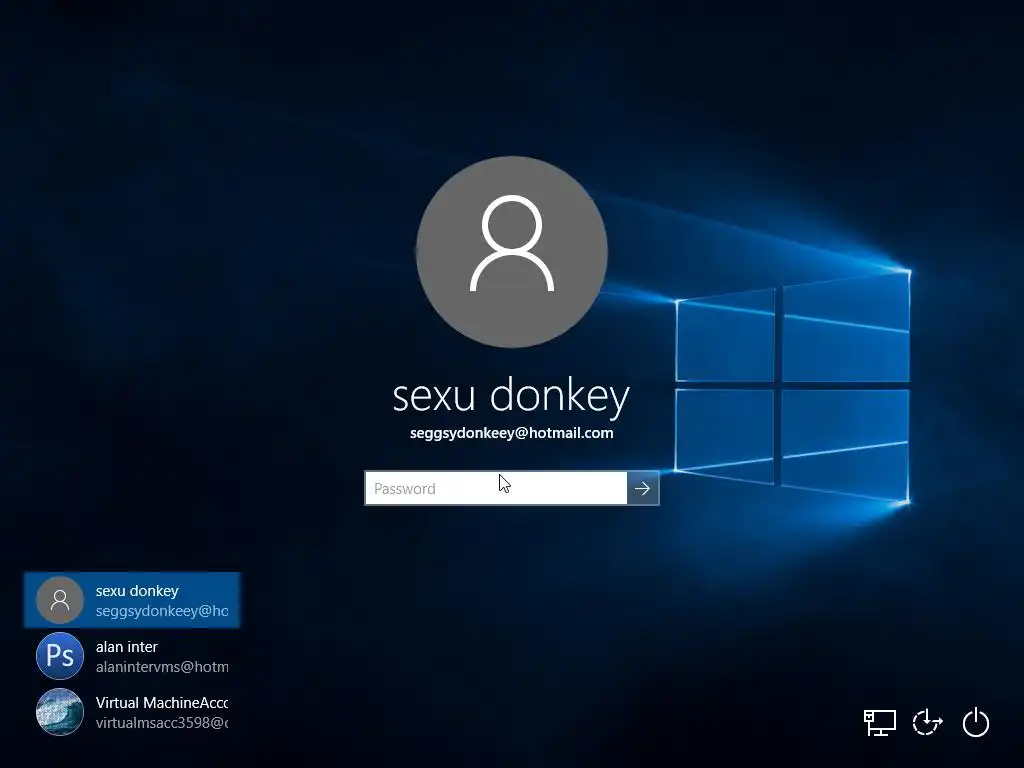
Task: Click the large user profile picture
Action: tap(512, 252)
